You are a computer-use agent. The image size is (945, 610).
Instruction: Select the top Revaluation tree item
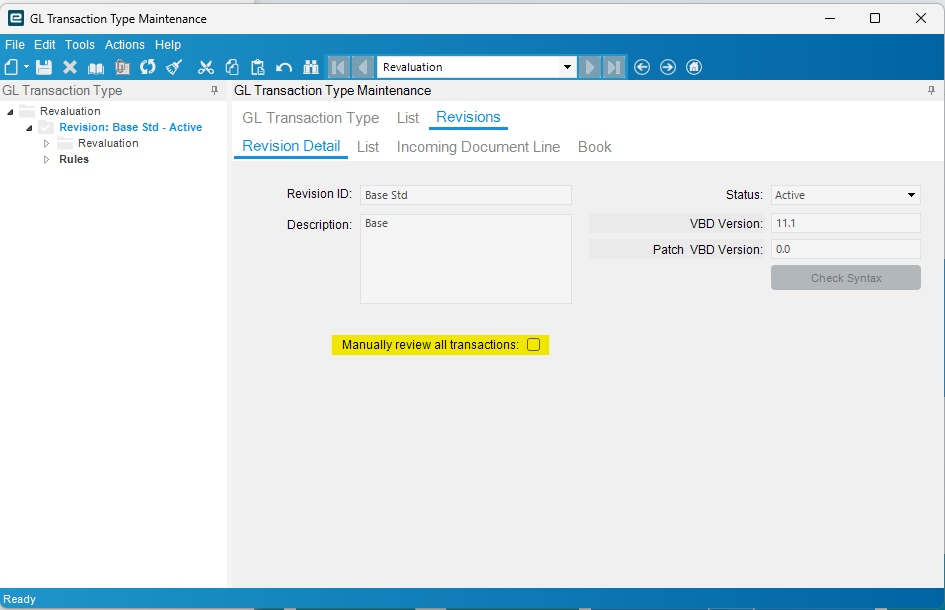click(70, 111)
